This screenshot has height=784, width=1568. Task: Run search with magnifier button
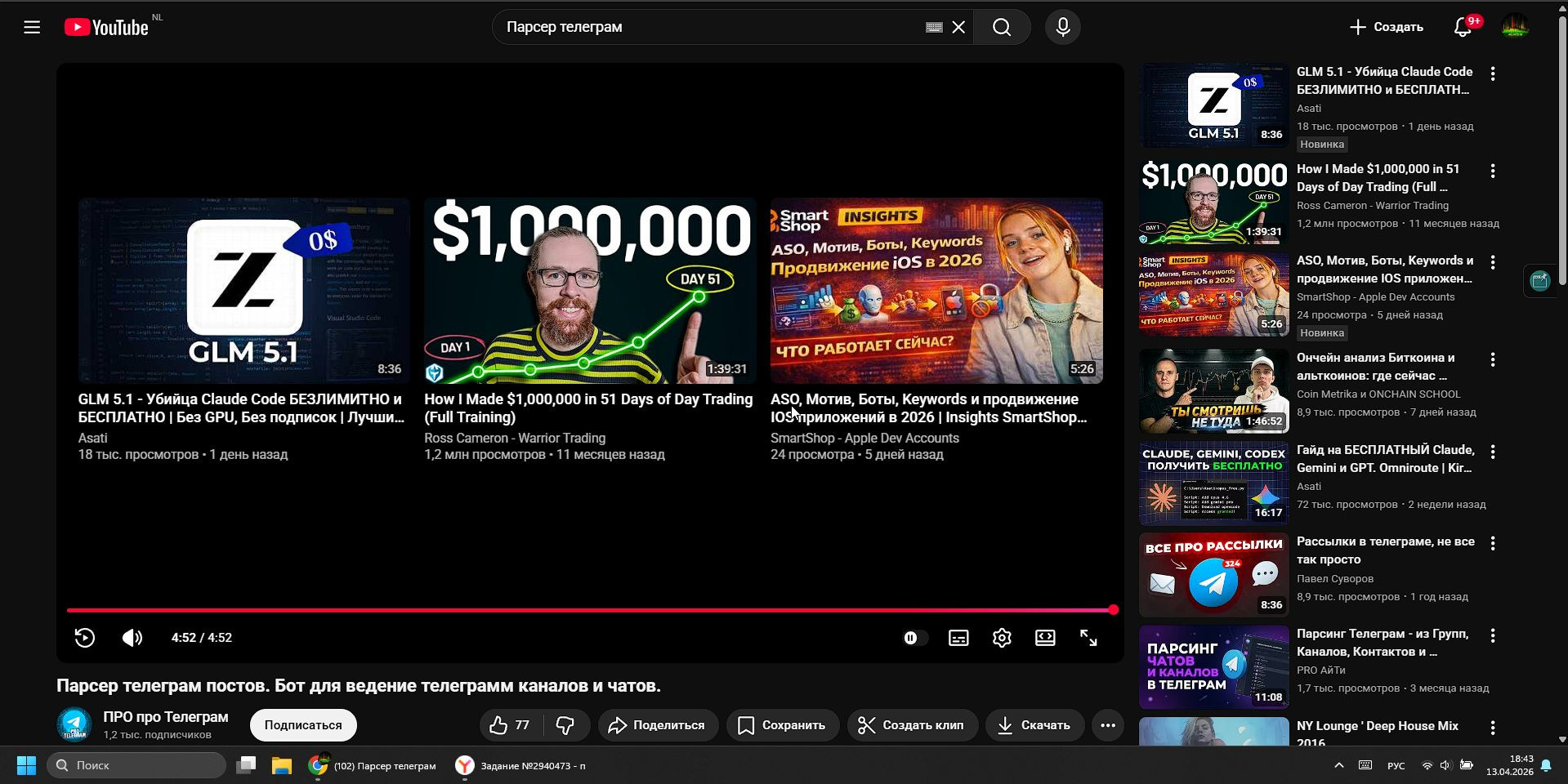tap(1002, 27)
